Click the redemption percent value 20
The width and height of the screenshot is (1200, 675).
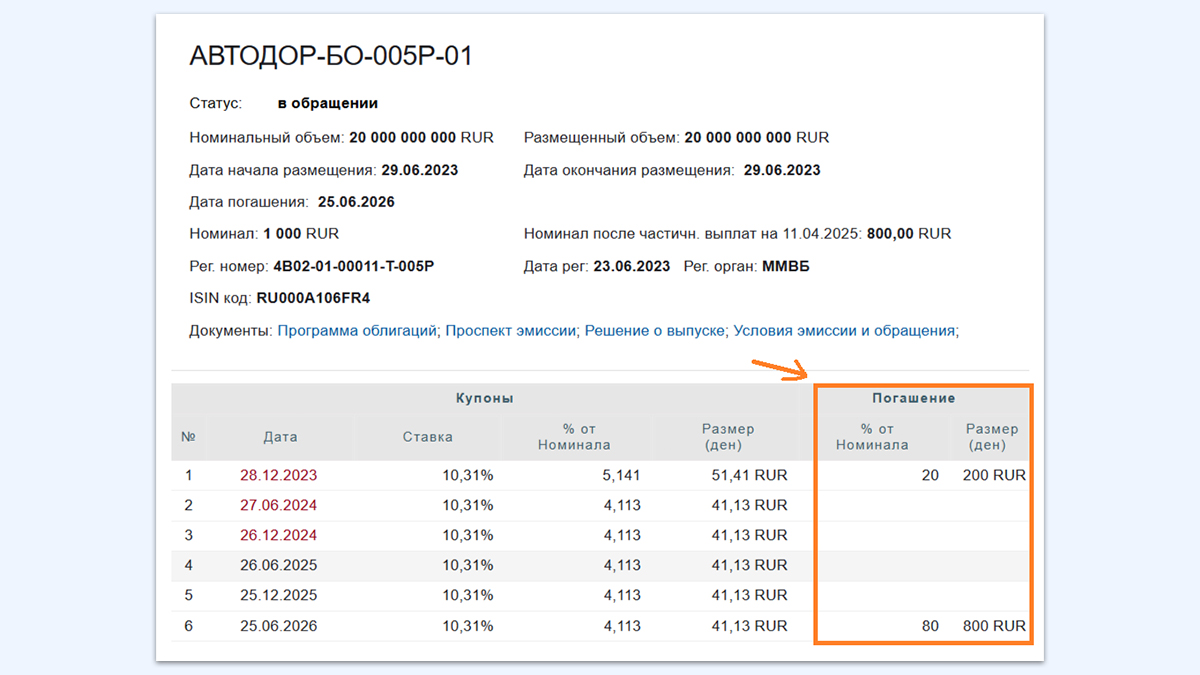point(930,476)
